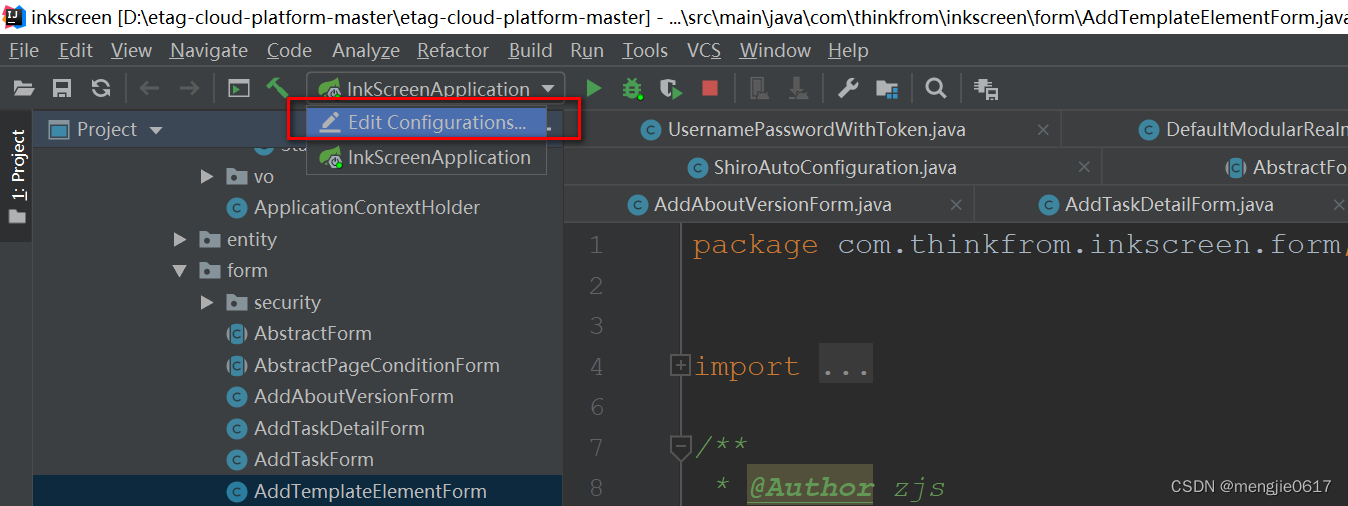Close the AddAboutVersionForm.java tab
This screenshot has height=506, width=1348.
point(956,205)
